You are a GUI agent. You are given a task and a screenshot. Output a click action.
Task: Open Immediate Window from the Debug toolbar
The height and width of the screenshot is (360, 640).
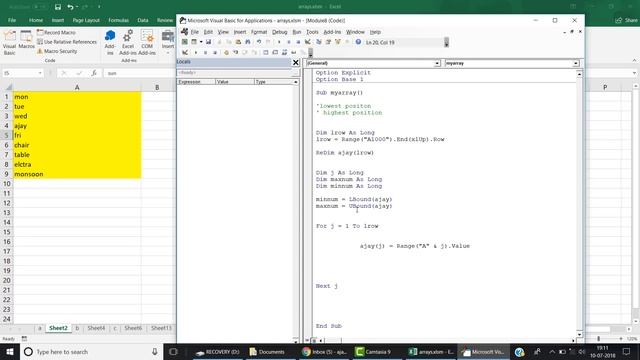275,52
